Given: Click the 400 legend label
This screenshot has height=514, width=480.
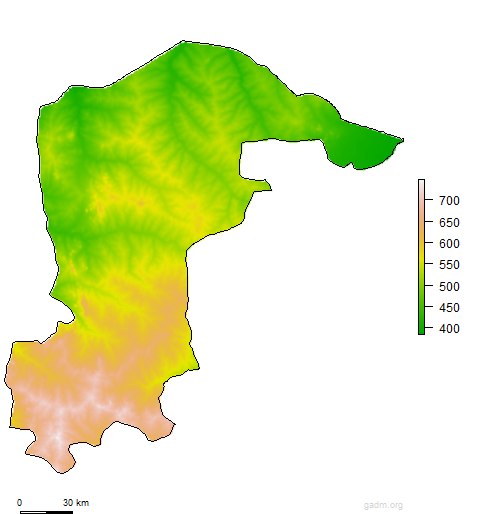Looking at the screenshot, I should pyautogui.click(x=449, y=329).
